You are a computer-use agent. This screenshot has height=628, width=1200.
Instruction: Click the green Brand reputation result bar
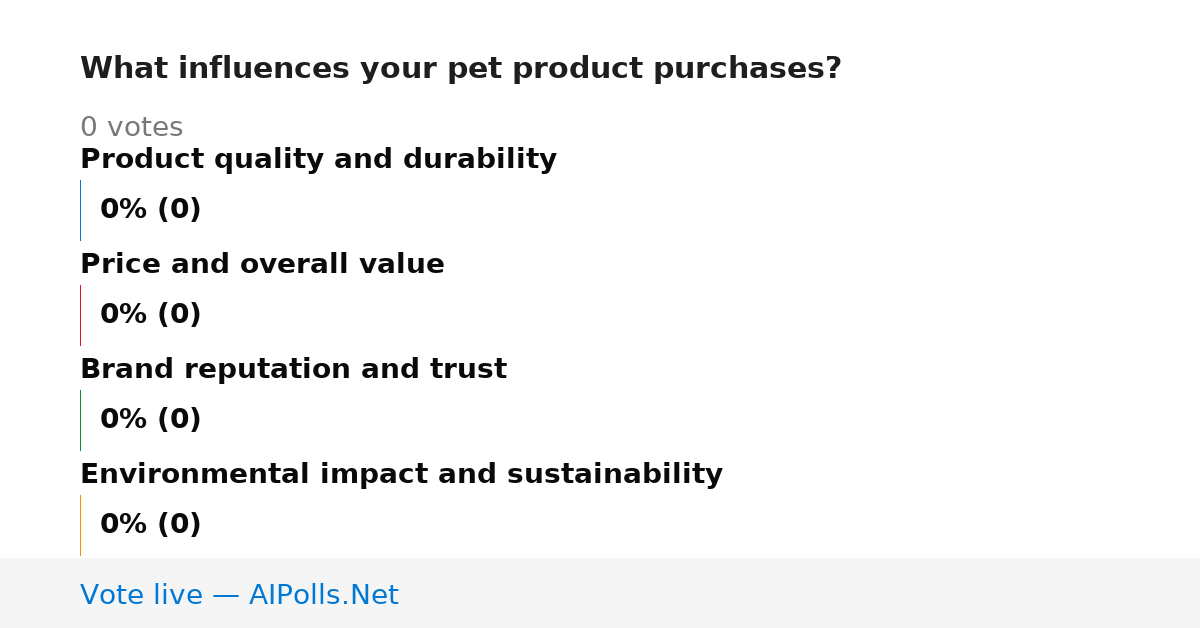pyautogui.click(x=80, y=420)
